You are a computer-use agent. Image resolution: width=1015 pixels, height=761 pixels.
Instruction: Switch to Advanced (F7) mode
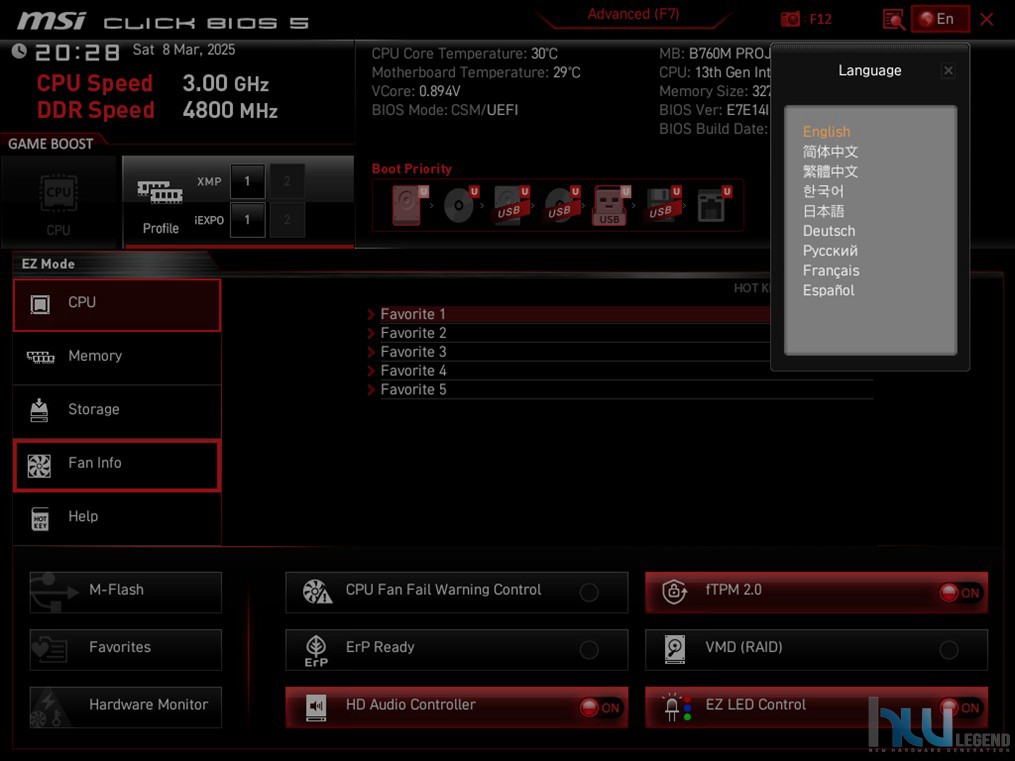[633, 14]
